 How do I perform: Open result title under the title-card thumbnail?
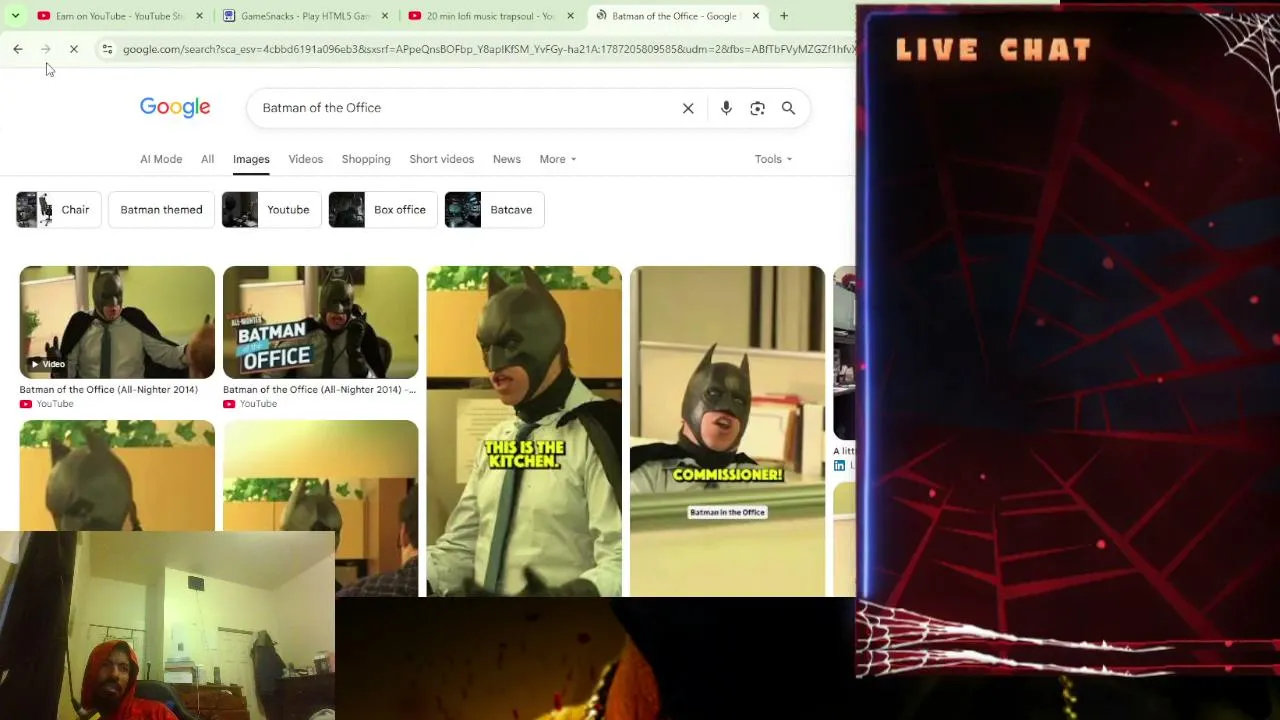320,390
